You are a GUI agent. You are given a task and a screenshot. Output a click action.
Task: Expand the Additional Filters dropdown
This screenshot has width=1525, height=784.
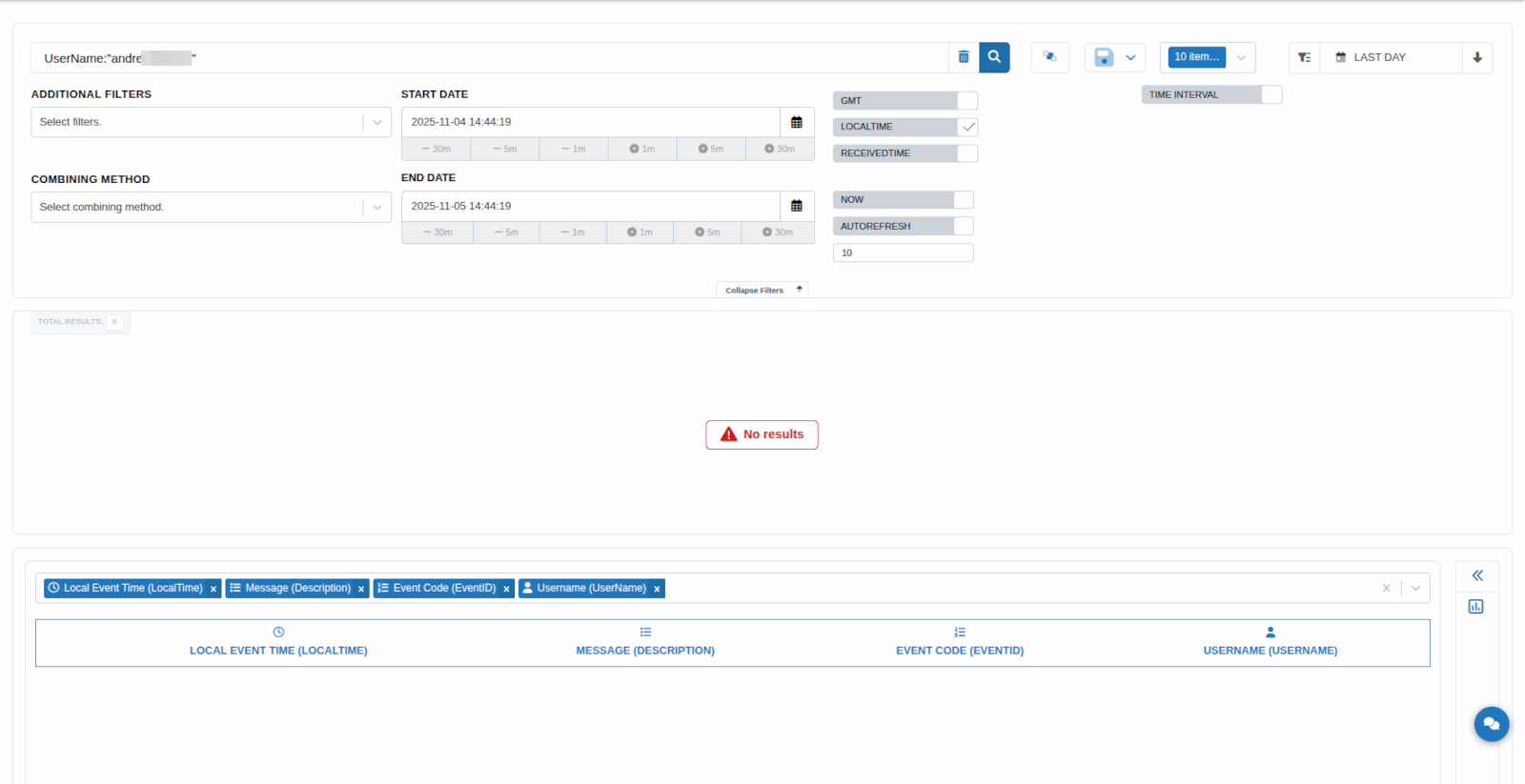coord(377,122)
